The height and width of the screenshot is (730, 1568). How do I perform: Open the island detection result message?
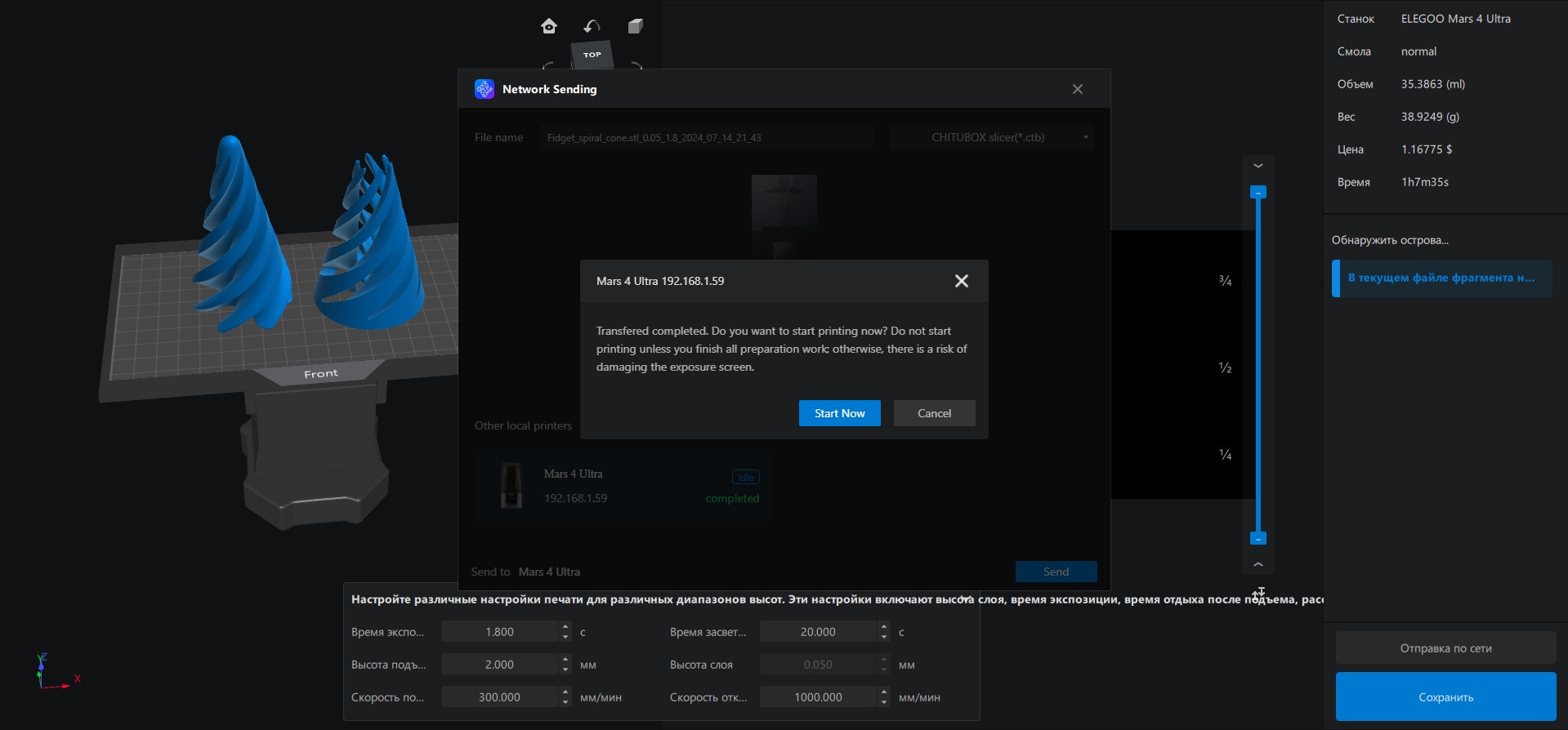[1442, 278]
